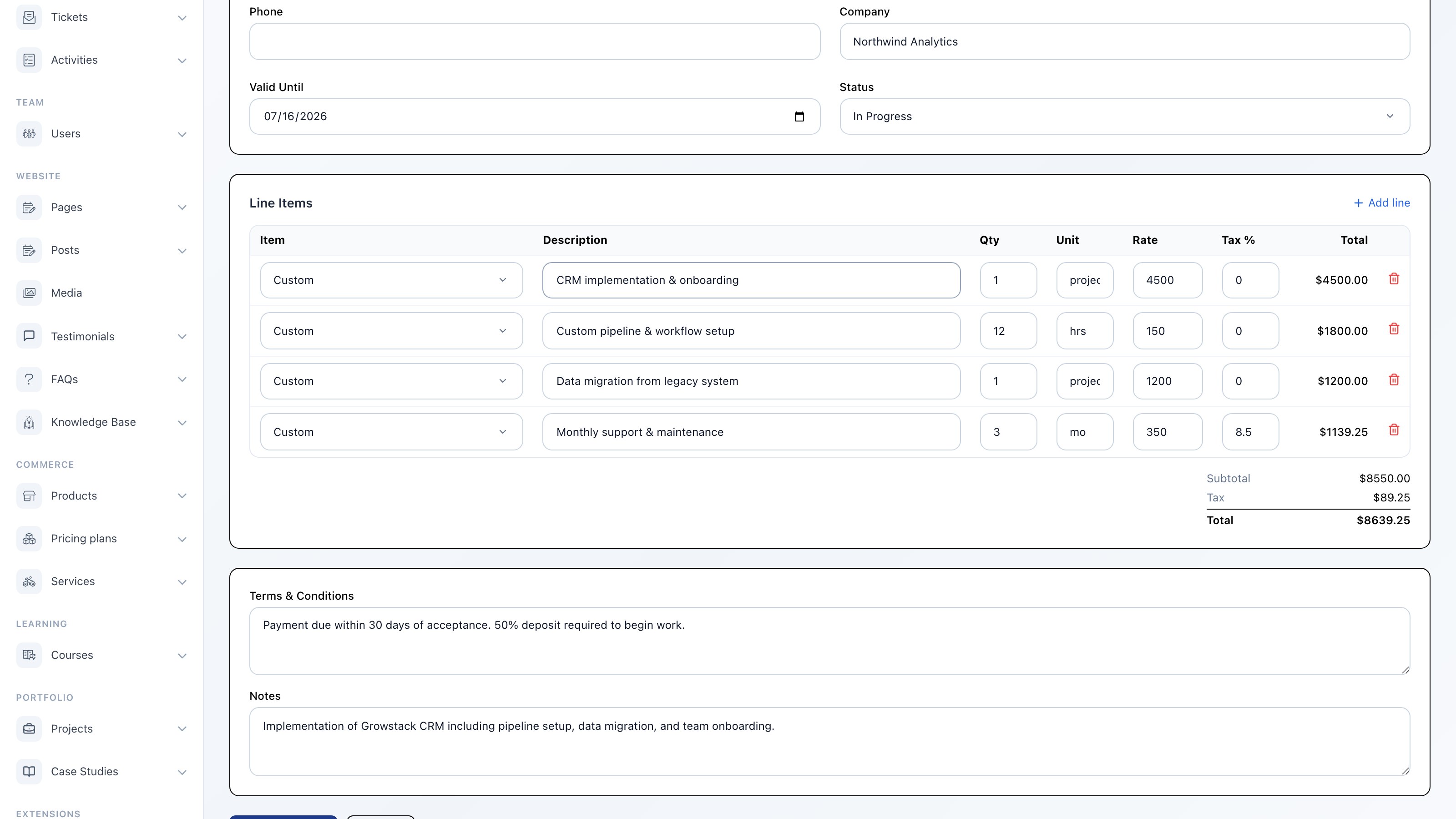This screenshot has width=1456, height=819.
Task: Click the Rate field showing 4500
Action: [x=1168, y=280]
